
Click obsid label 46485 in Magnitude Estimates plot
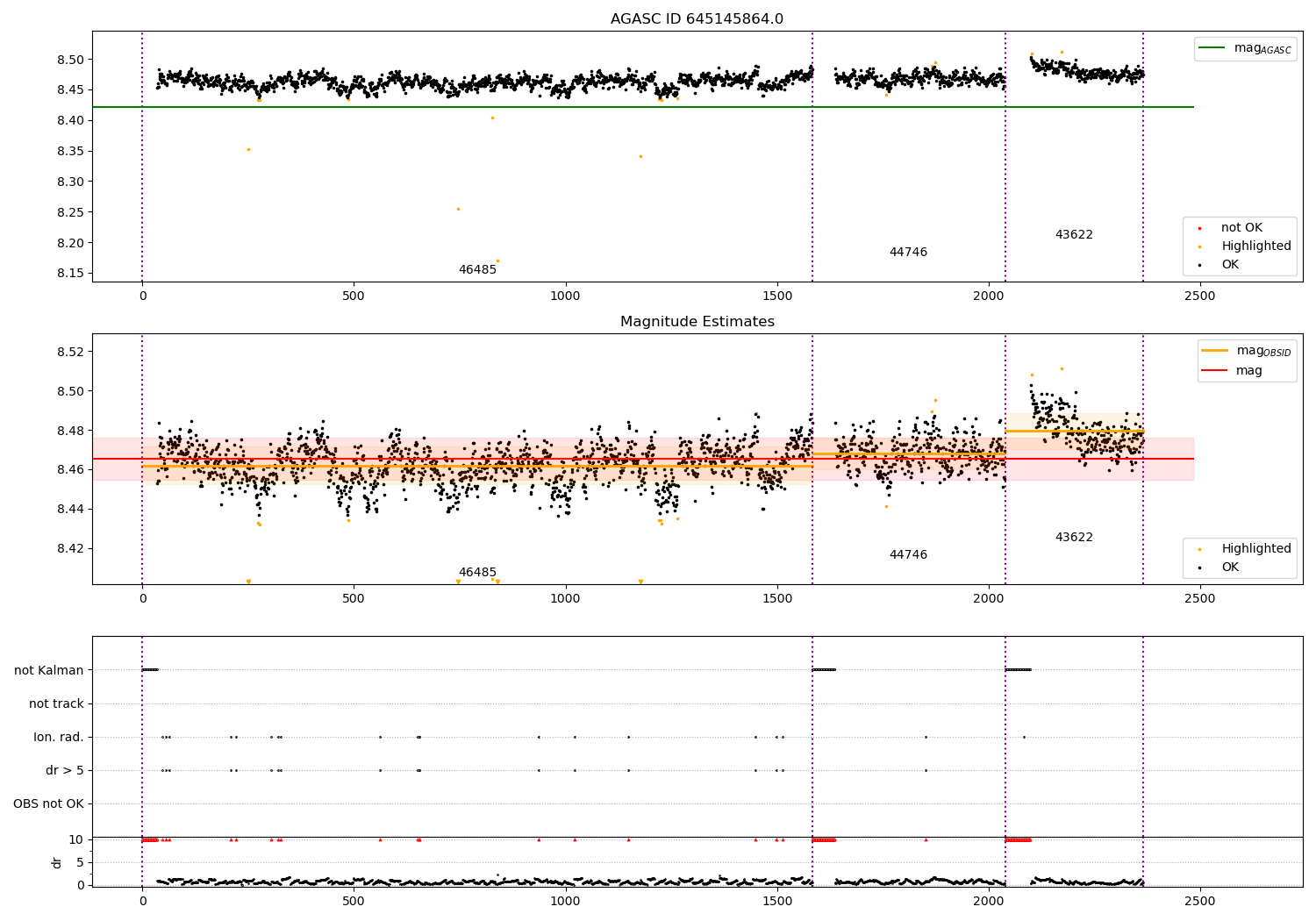(477, 573)
